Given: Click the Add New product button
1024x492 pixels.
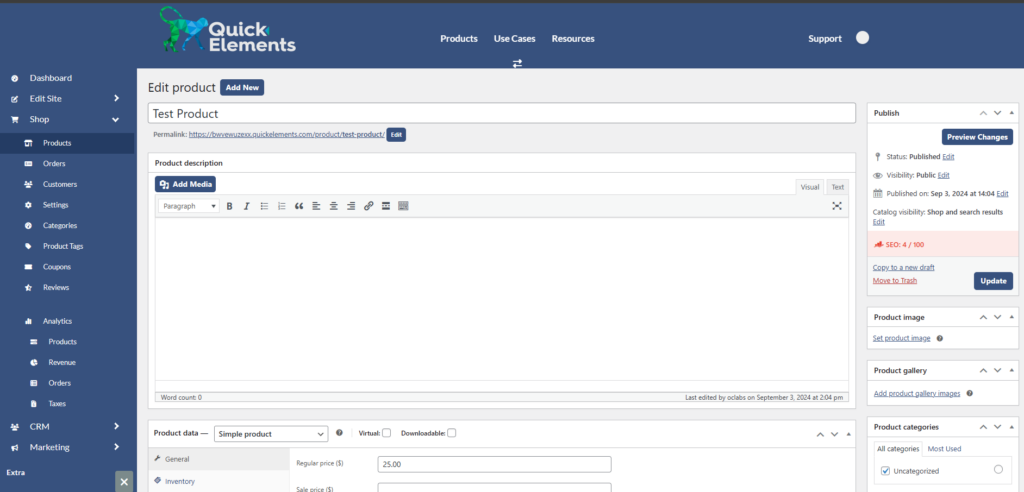Looking at the screenshot, I should pyautogui.click(x=242, y=88).
